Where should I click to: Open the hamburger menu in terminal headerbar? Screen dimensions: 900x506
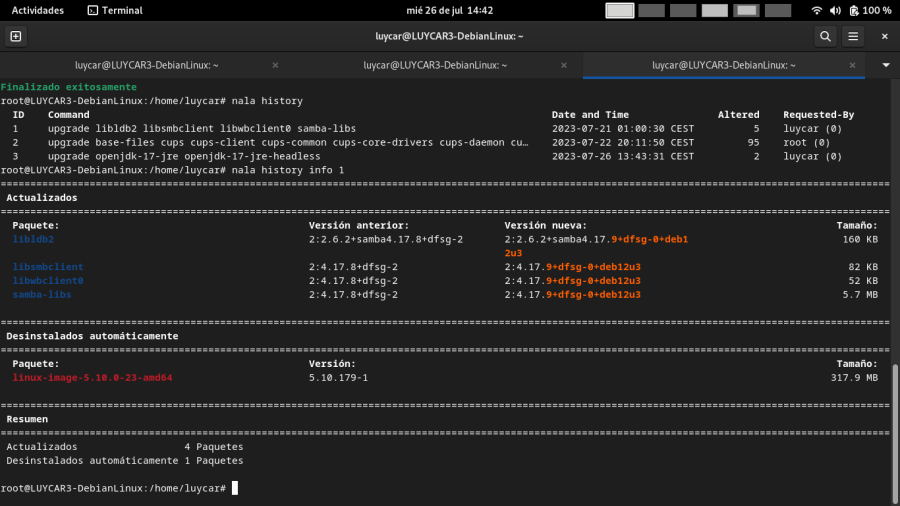click(853, 36)
